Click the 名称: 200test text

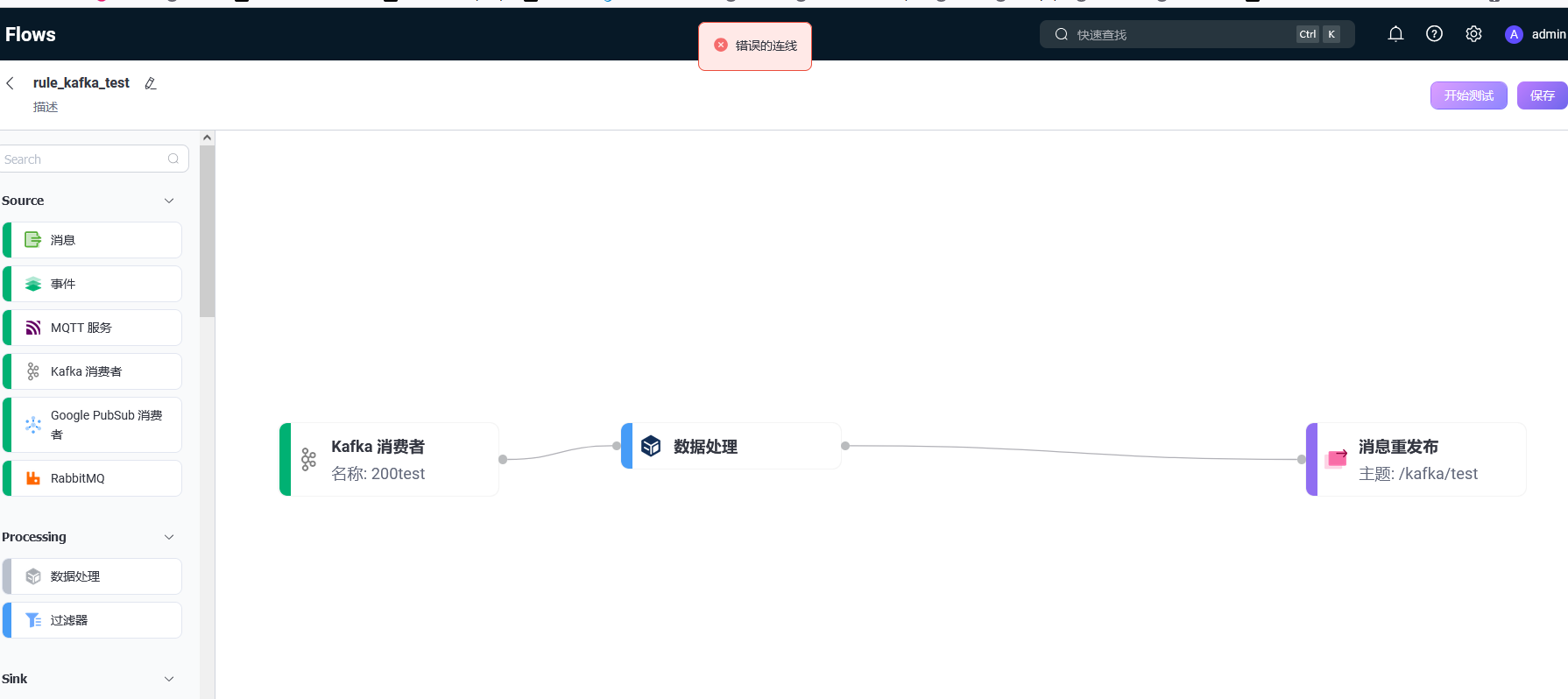[378, 474]
